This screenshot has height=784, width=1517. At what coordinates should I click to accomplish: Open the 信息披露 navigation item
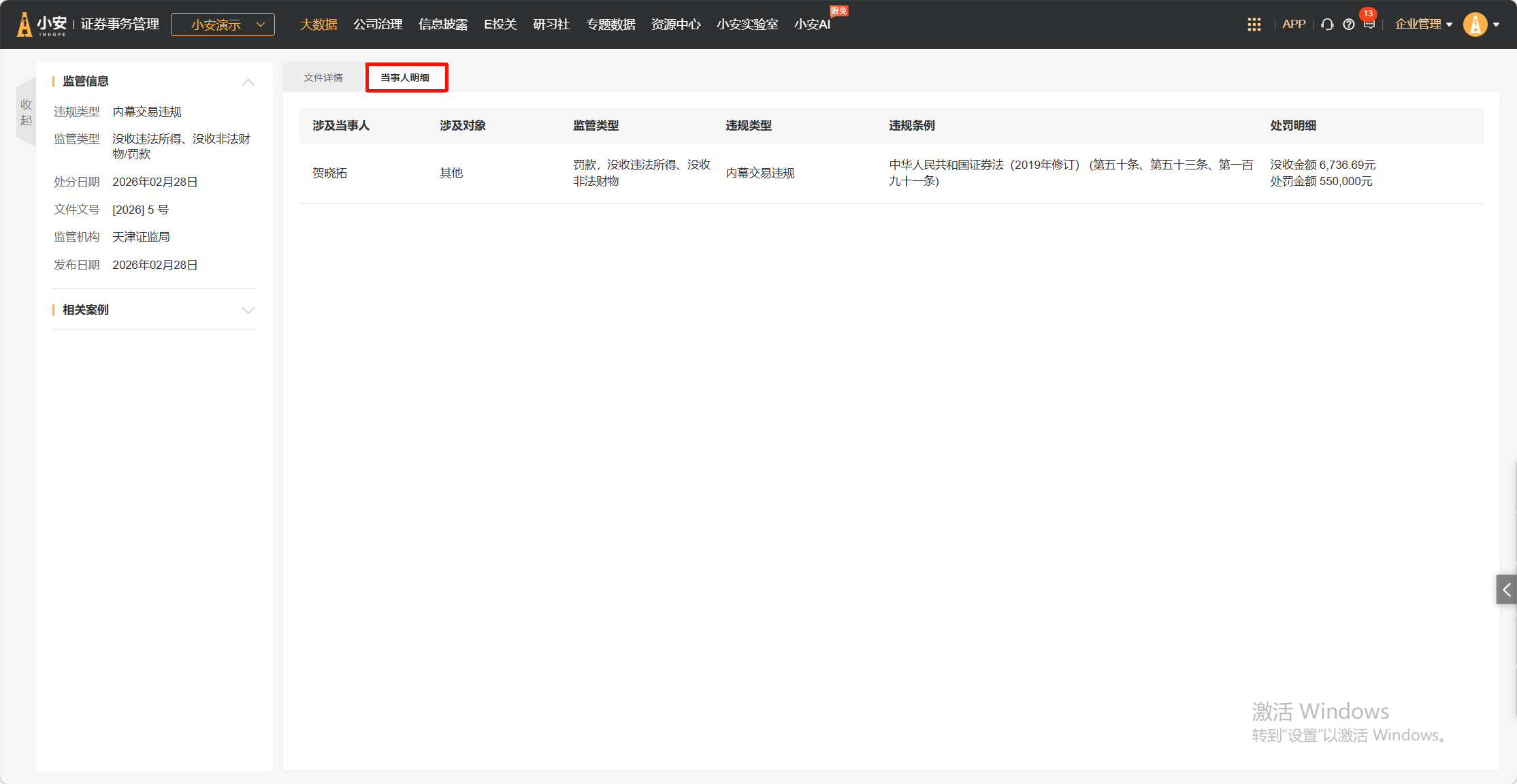click(443, 24)
